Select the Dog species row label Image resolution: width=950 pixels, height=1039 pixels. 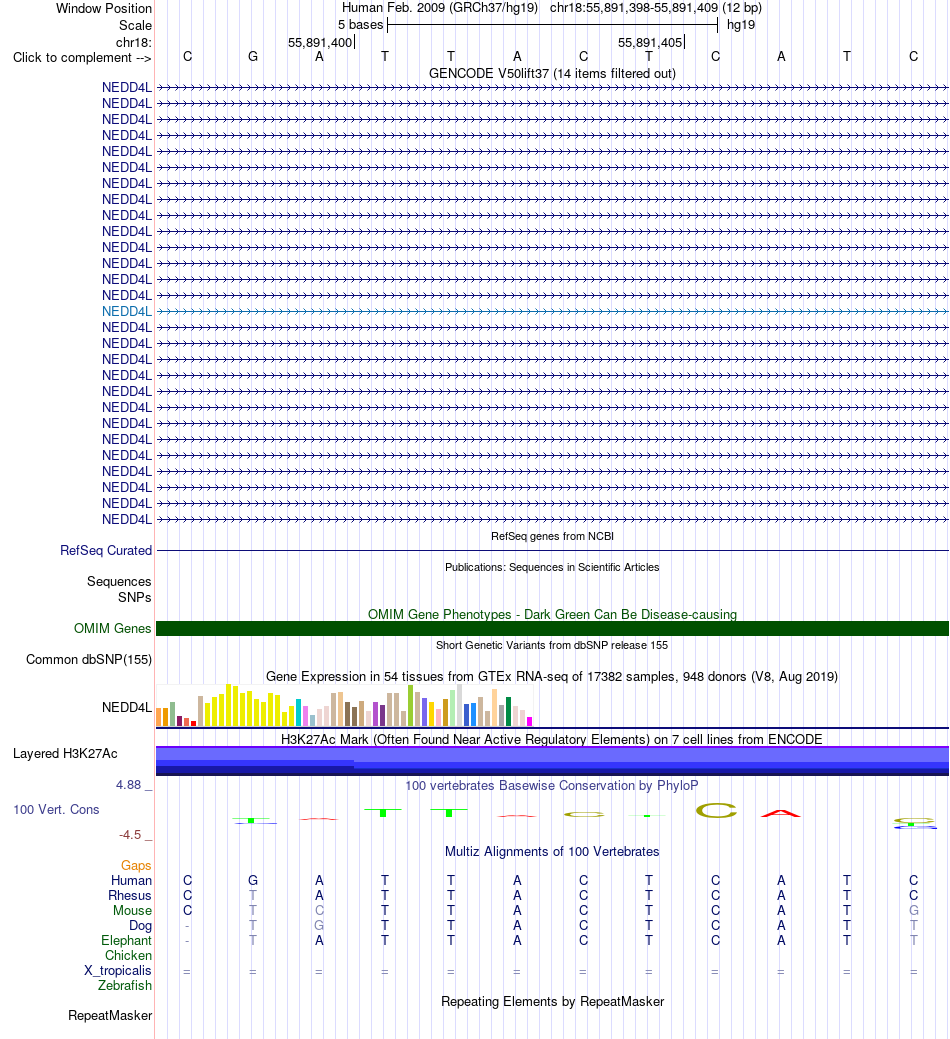pyautogui.click(x=140, y=926)
